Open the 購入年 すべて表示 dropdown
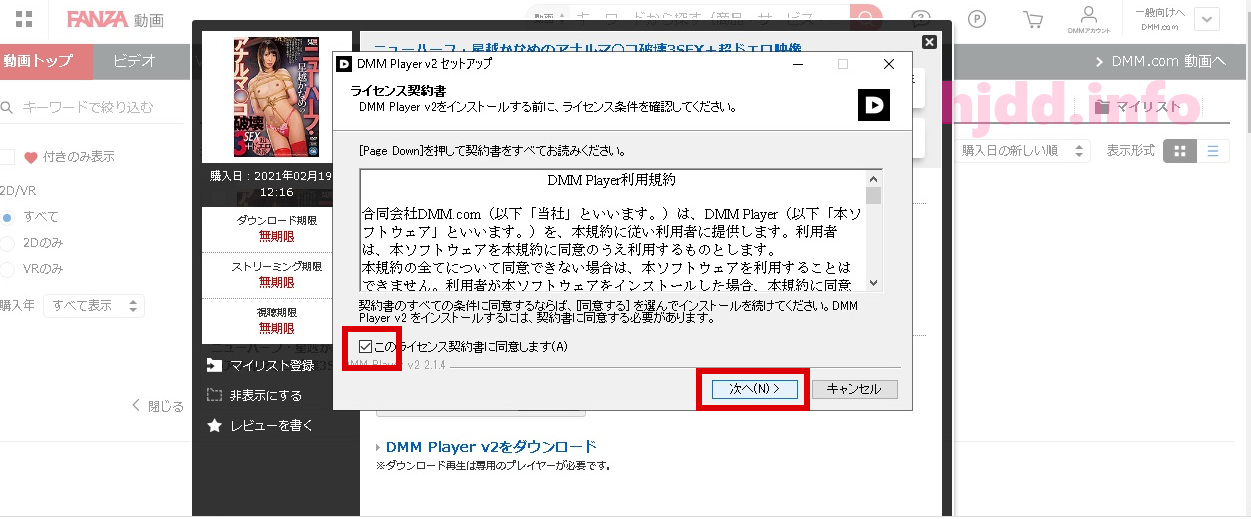This screenshot has width=1251, height=519. (x=94, y=305)
